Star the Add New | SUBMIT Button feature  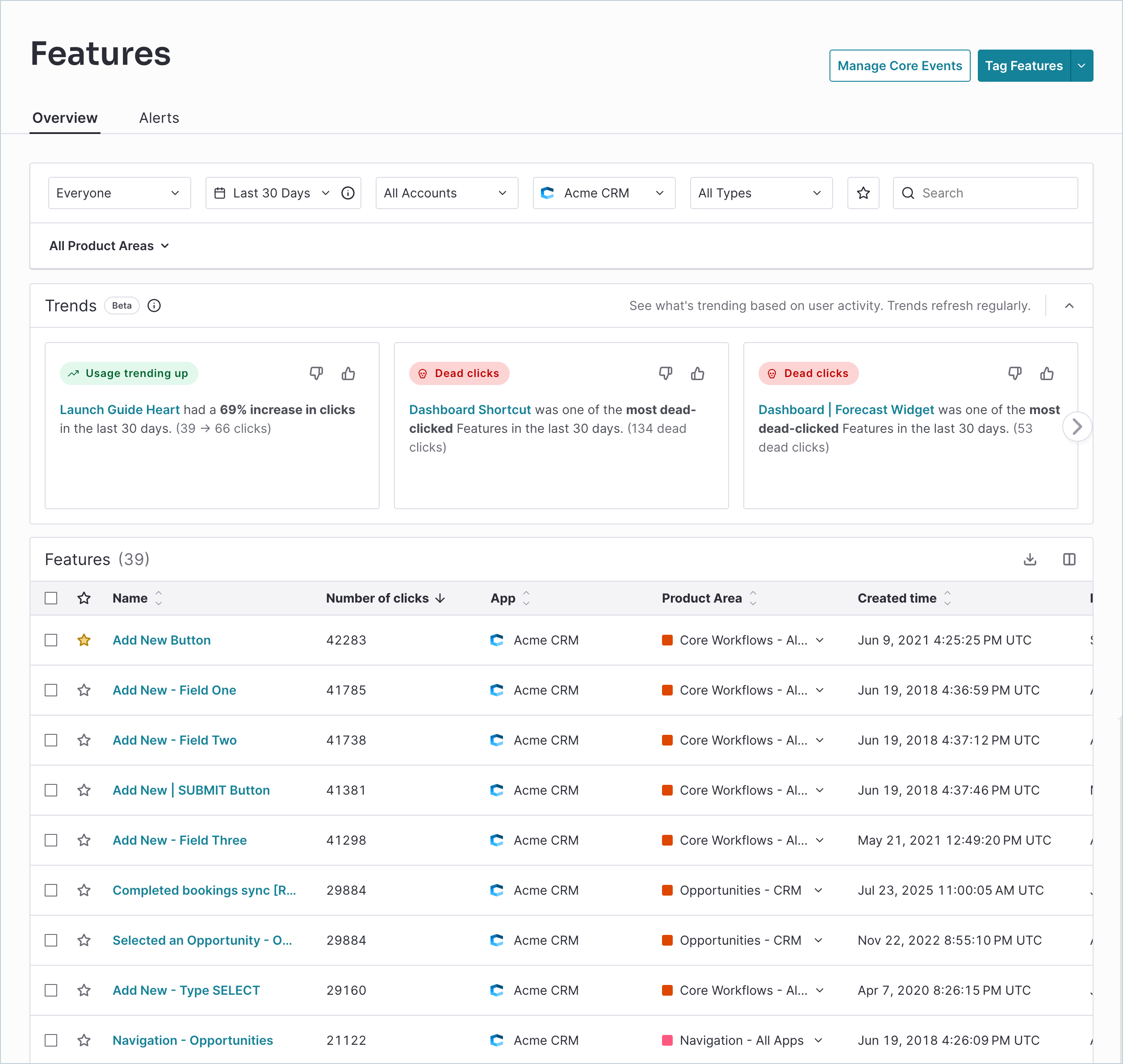click(x=84, y=790)
